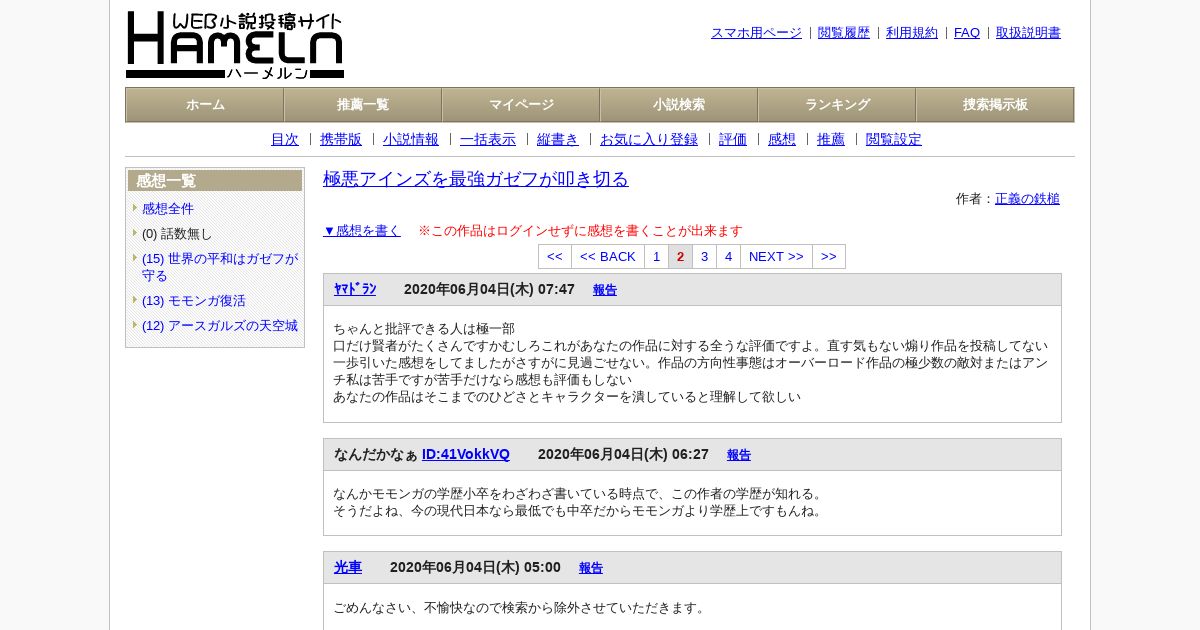1200x630 pixels.
Task: Click 評価 in the sub navigation
Action: click(733, 140)
